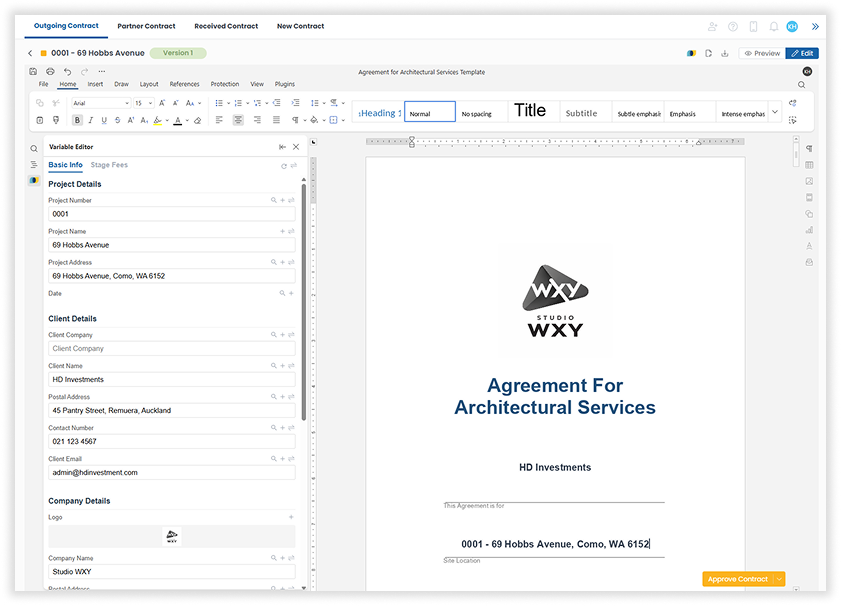Screen dimensions: 841x606
Task: Align text to the right
Action: pyautogui.click(x=257, y=120)
